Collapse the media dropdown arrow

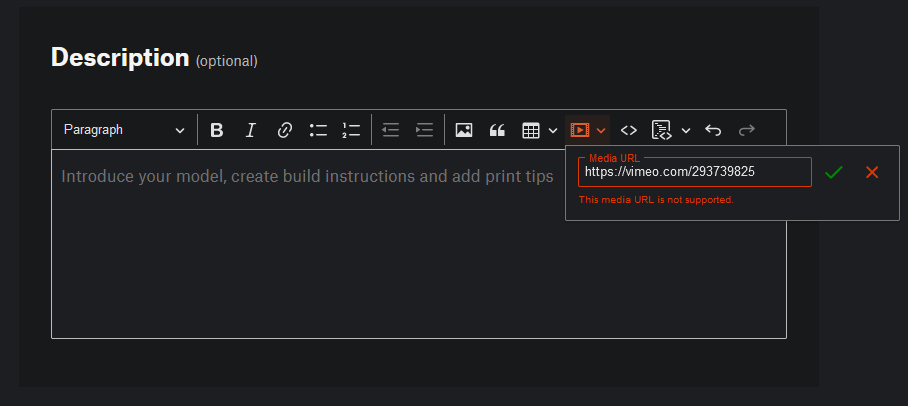tap(601, 130)
